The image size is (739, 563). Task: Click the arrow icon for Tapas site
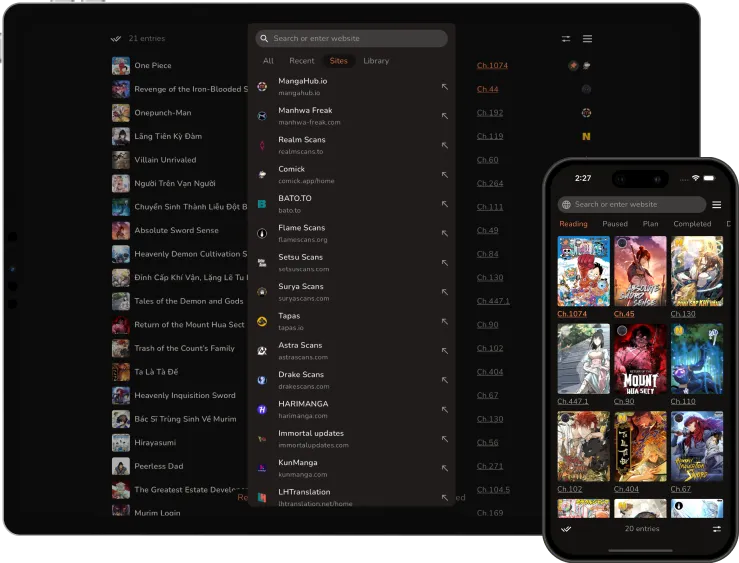tap(444, 321)
